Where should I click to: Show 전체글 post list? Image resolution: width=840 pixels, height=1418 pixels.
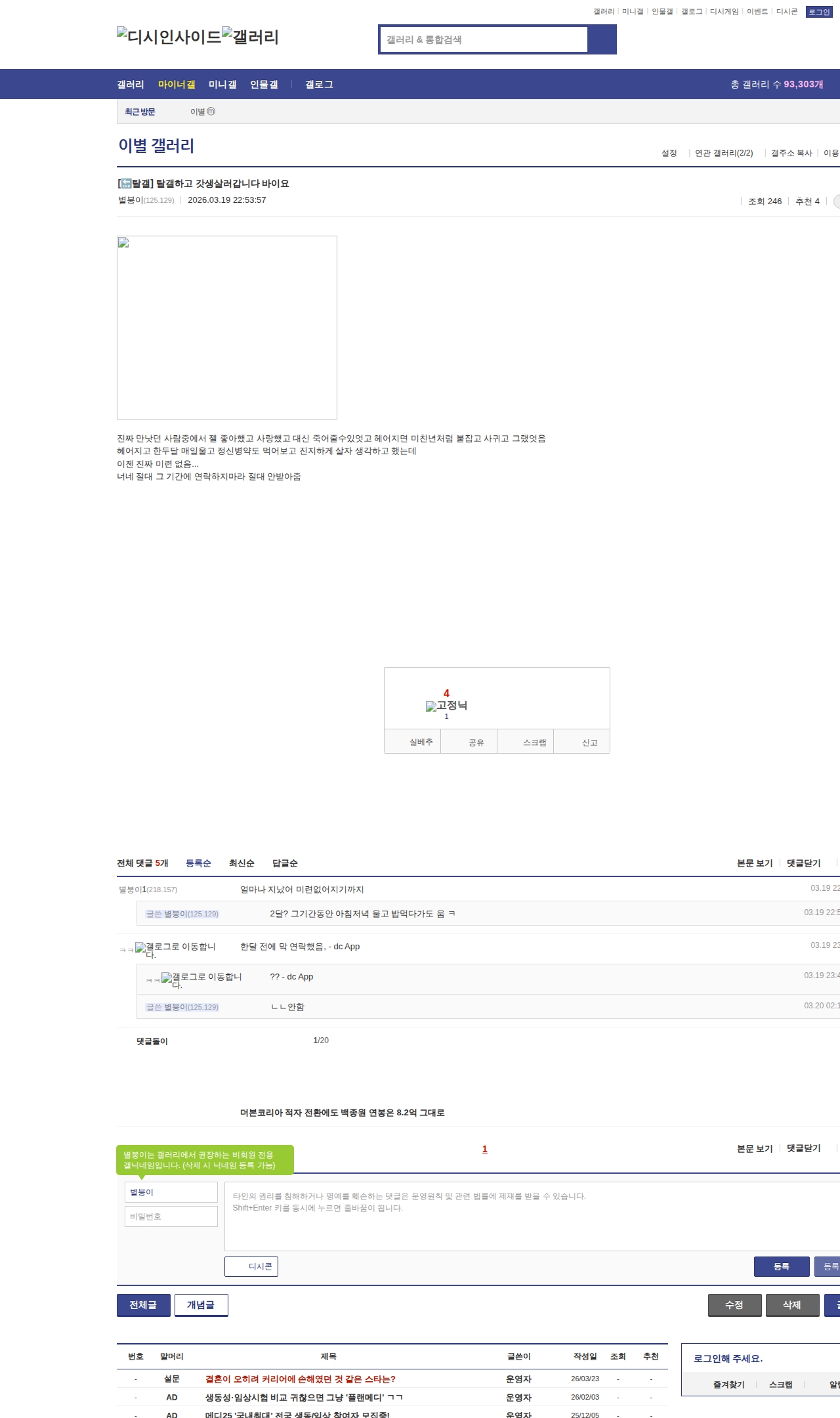click(144, 1305)
